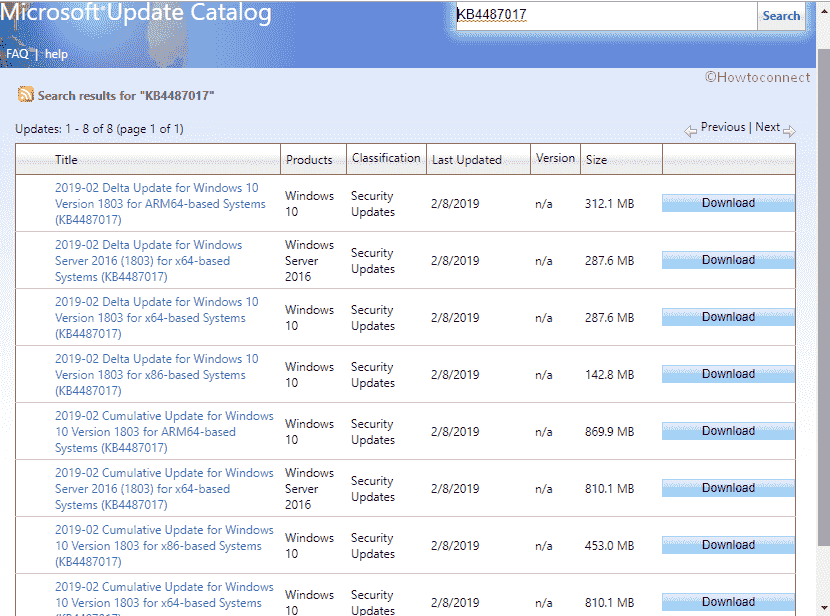
Task: Download the Windows 10 x64 cumulative update
Action: 728,602
